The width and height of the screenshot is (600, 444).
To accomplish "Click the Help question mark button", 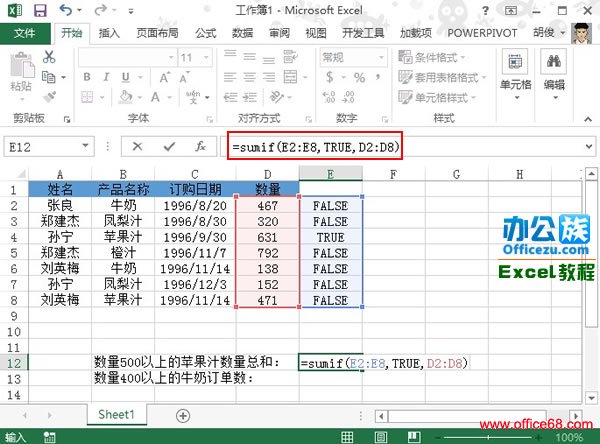I will [486, 10].
